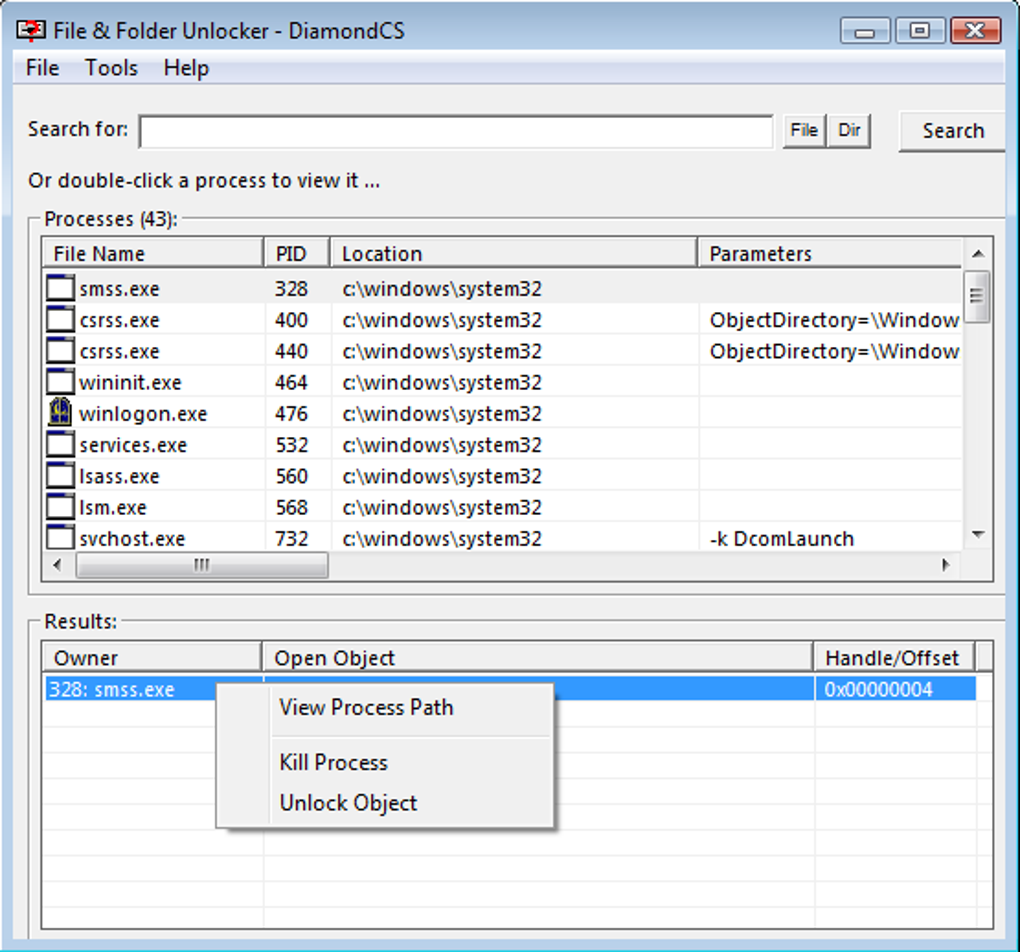Select the svchost.exe row
The width and height of the screenshot is (1020, 952).
point(502,538)
